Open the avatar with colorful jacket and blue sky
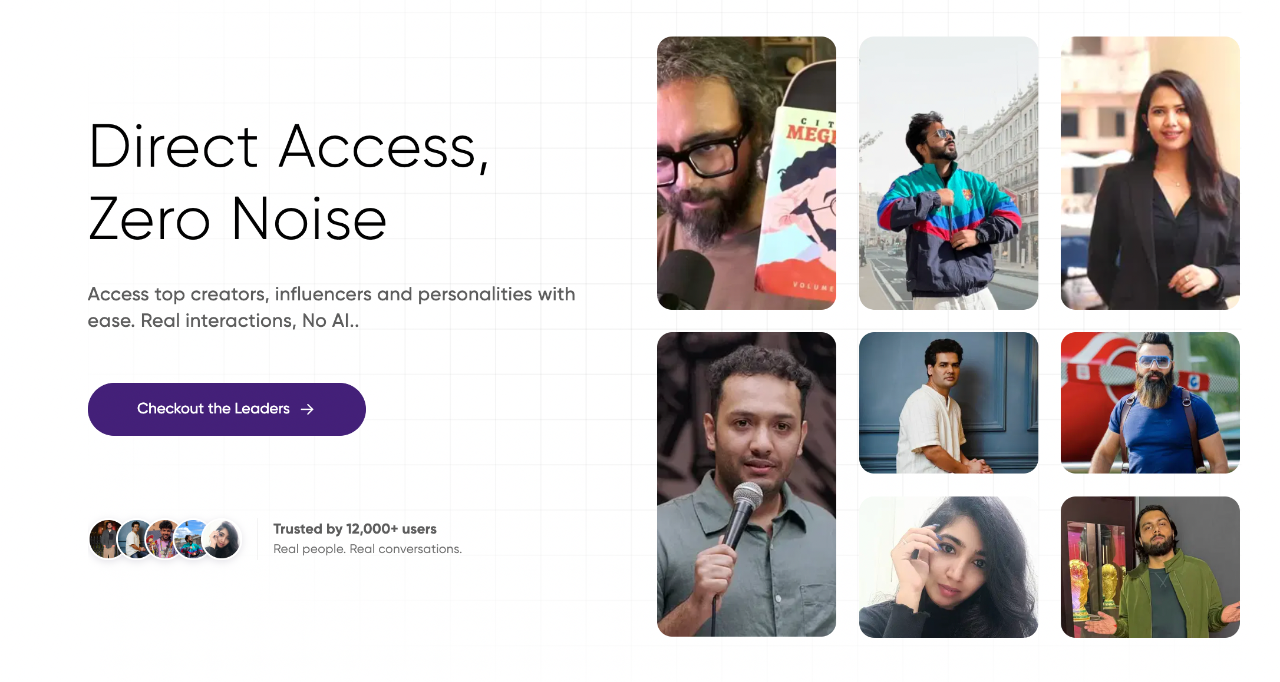 (x=192, y=539)
